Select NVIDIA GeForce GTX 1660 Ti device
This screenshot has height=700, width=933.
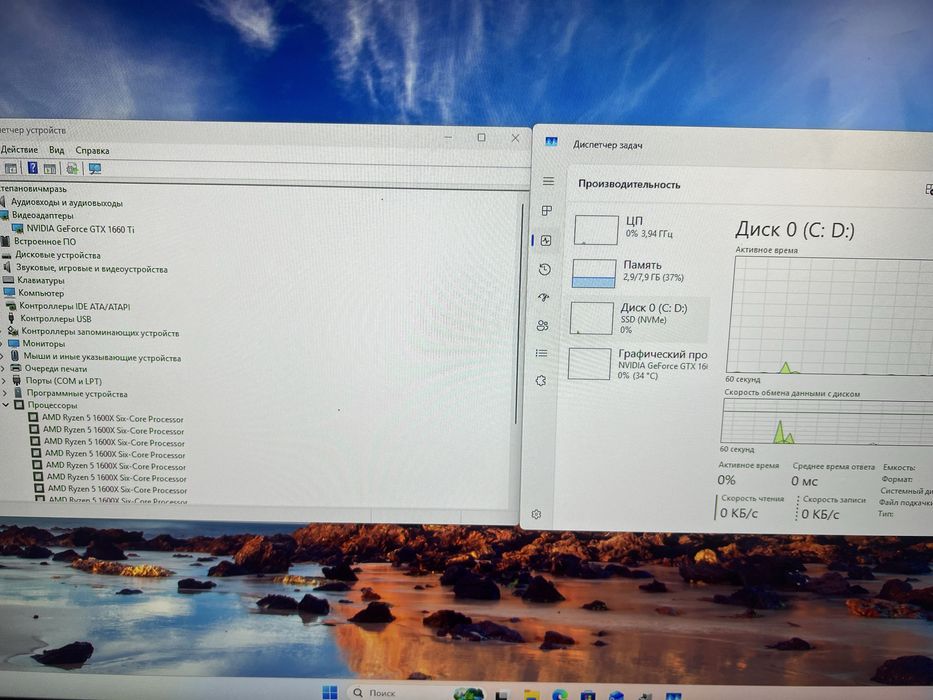tap(80, 229)
